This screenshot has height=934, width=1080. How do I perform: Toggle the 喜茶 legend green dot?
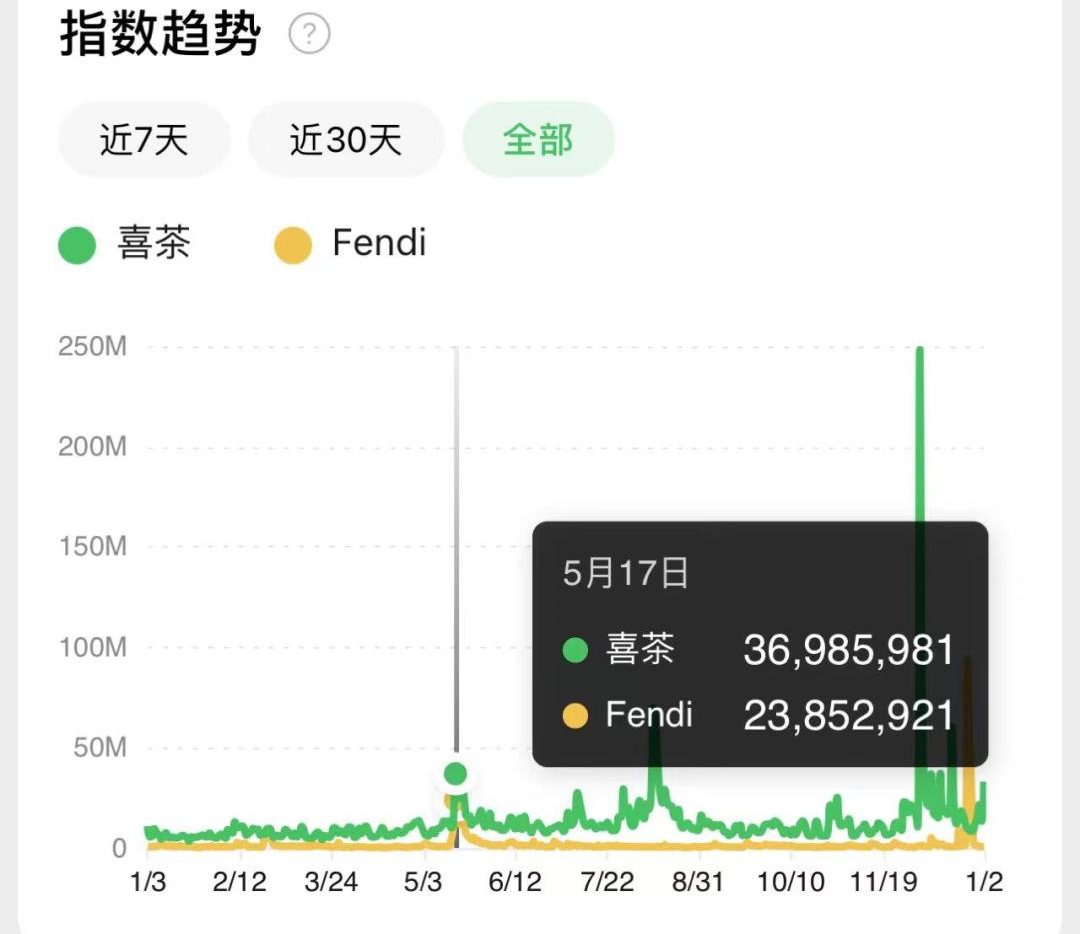click(77, 245)
